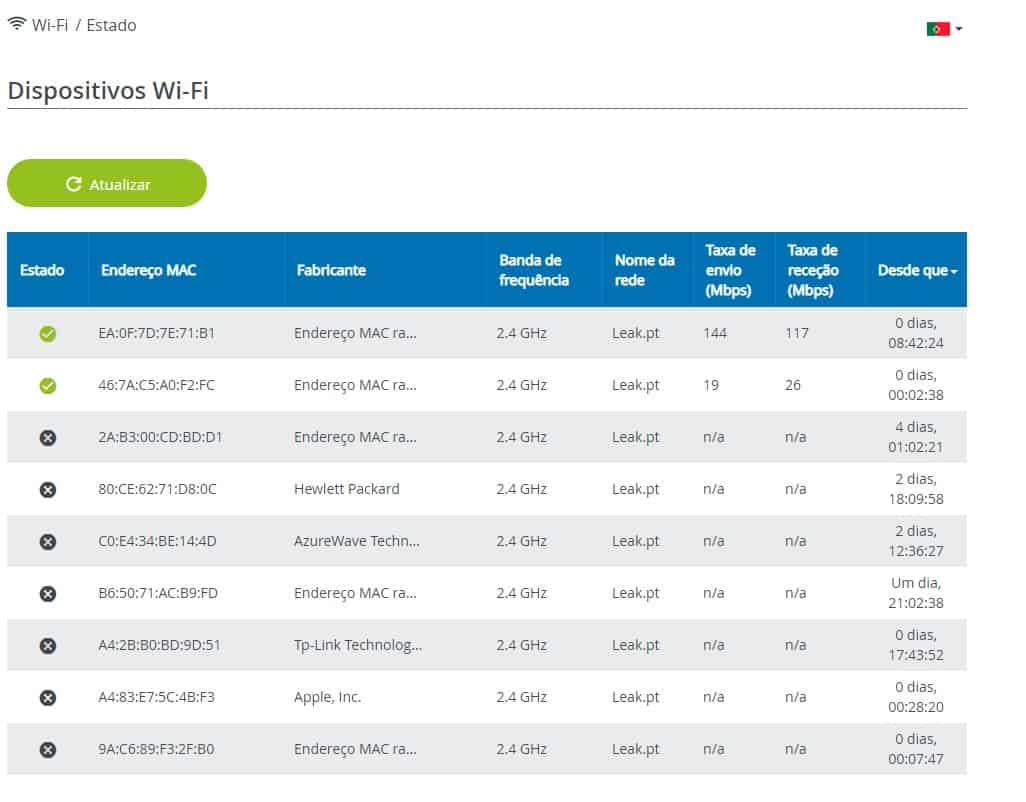Click green connected status icon for 46:7A:C5:A0:F2:FC
The image size is (1026, 802).
[47, 386]
